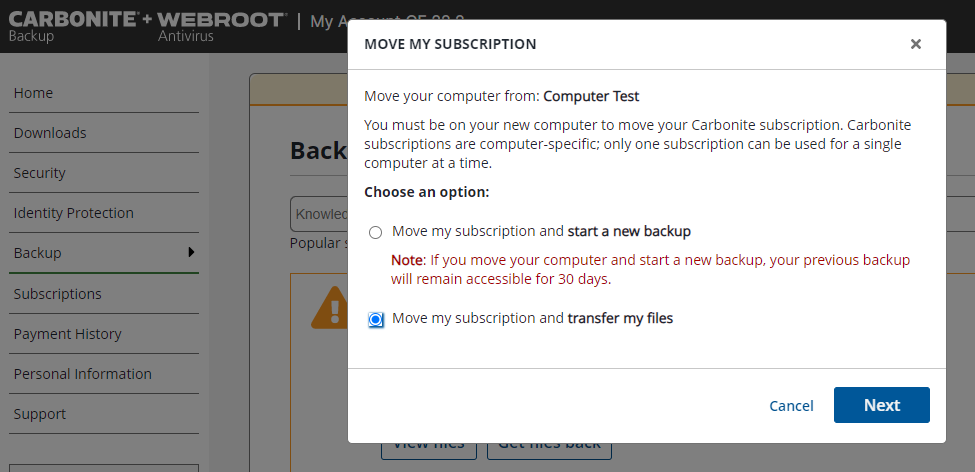
Task: Open Personal Information settings
Action: [82, 374]
